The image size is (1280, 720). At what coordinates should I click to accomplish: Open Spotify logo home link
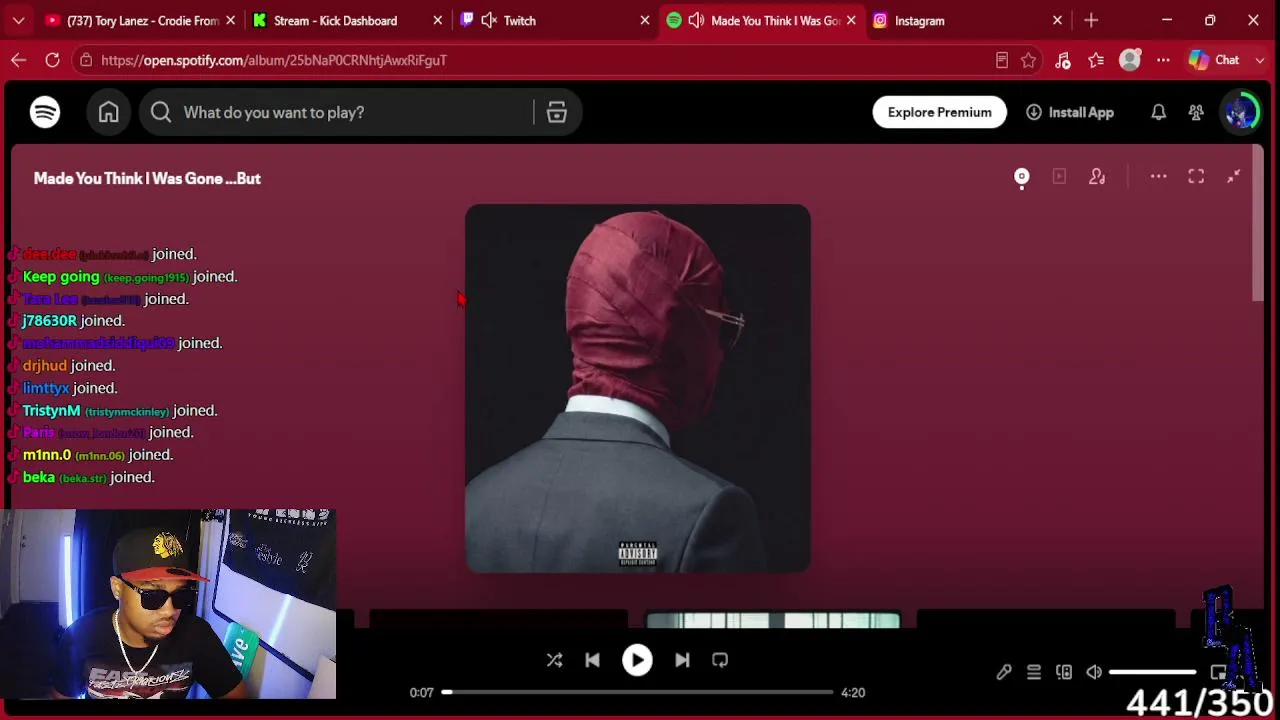coord(45,112)
